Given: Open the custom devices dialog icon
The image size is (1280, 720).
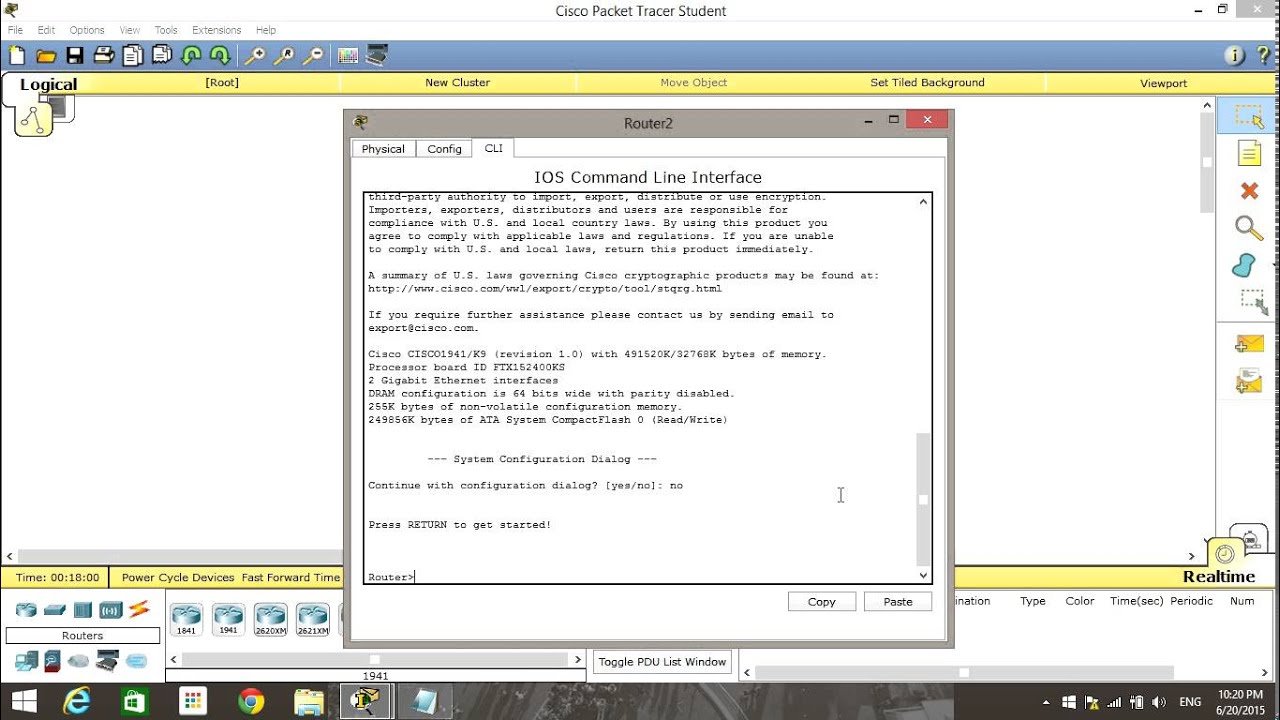Looking at the screenshot, I should point(377,56).
